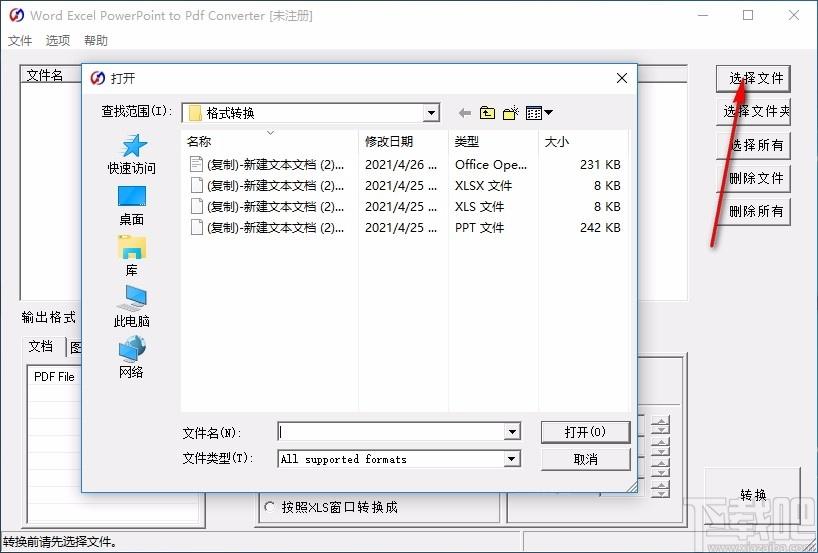Select the XLSX file icon
Viewport: 818px width, 553px height.
coord(196,185)
